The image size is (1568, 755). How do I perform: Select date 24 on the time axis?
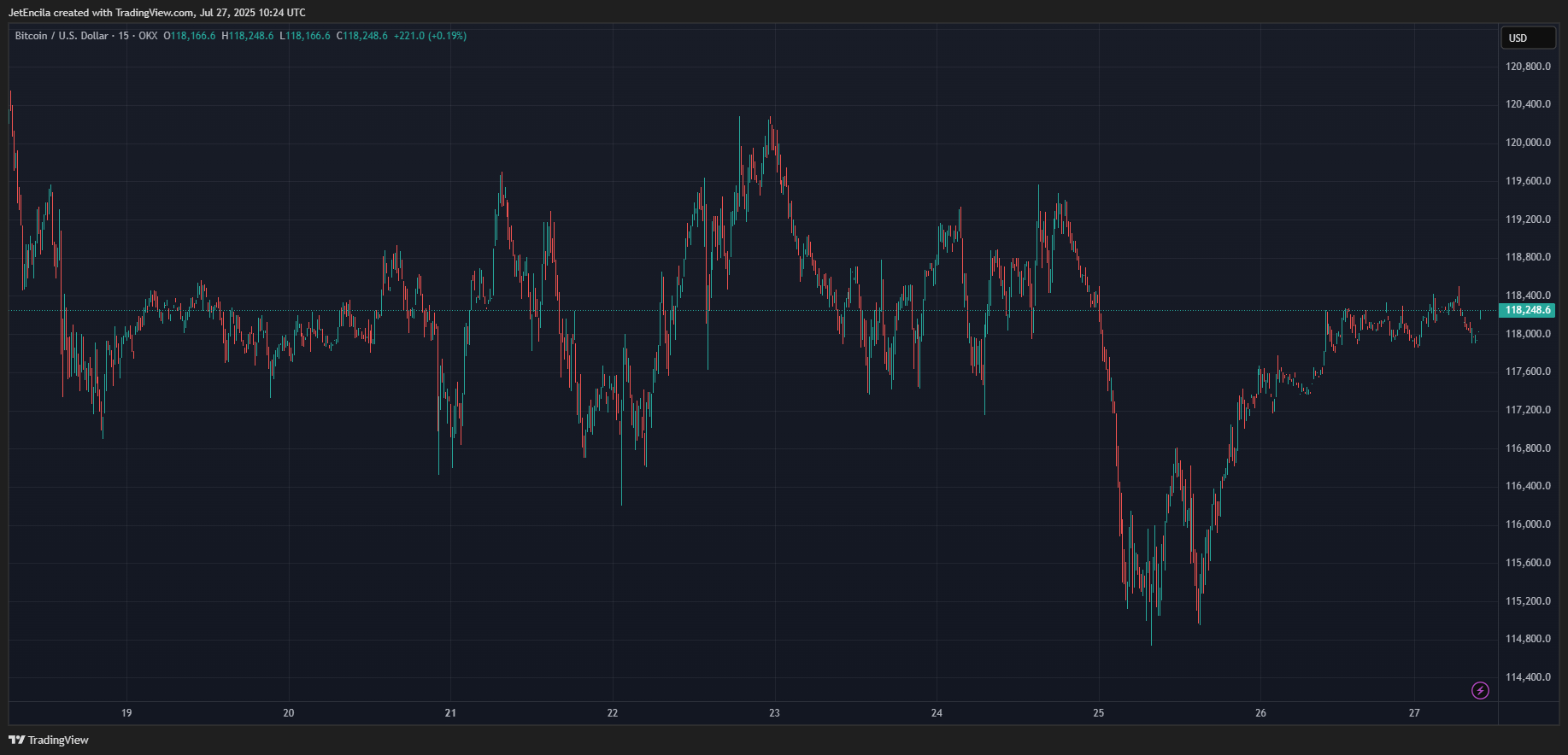(x=937, y=713)
